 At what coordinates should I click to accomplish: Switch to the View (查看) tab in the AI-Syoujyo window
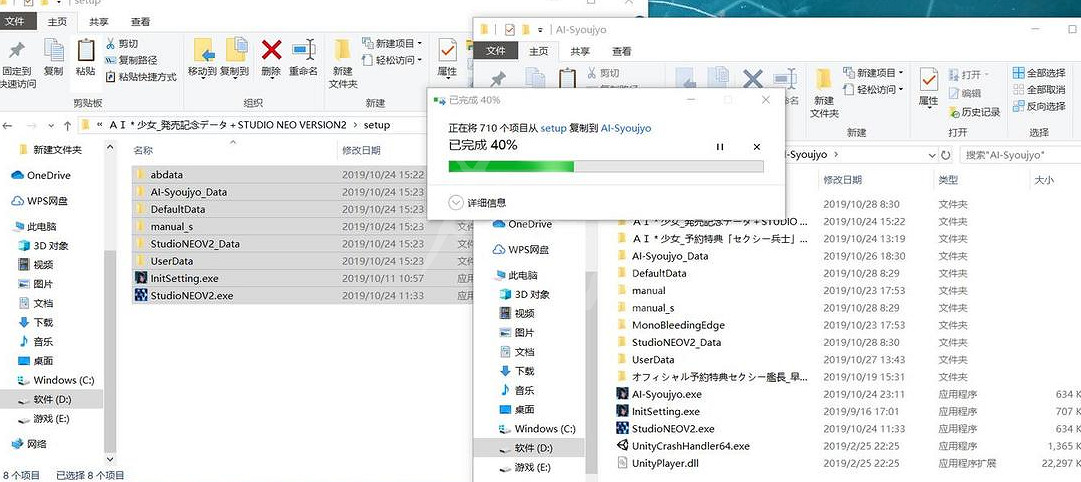click(621, 51)
